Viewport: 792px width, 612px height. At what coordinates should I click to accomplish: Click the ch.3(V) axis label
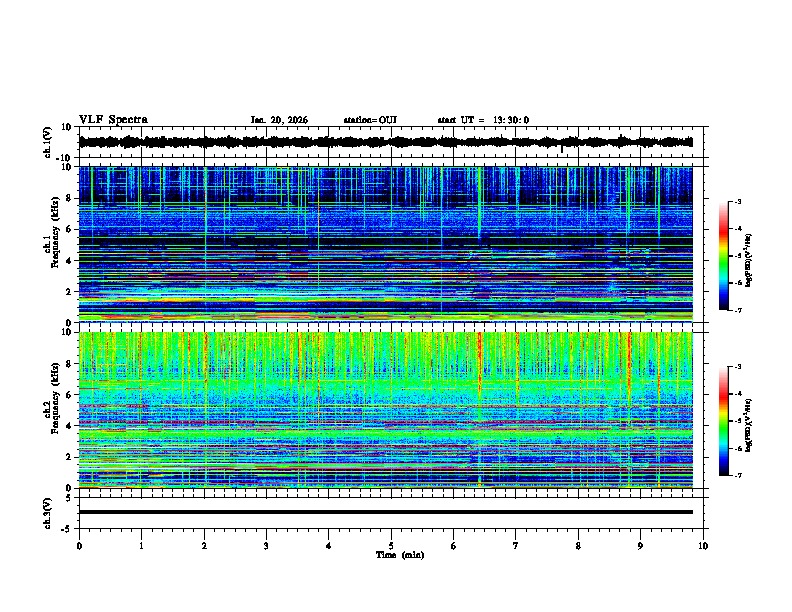(x=48, y=513)
